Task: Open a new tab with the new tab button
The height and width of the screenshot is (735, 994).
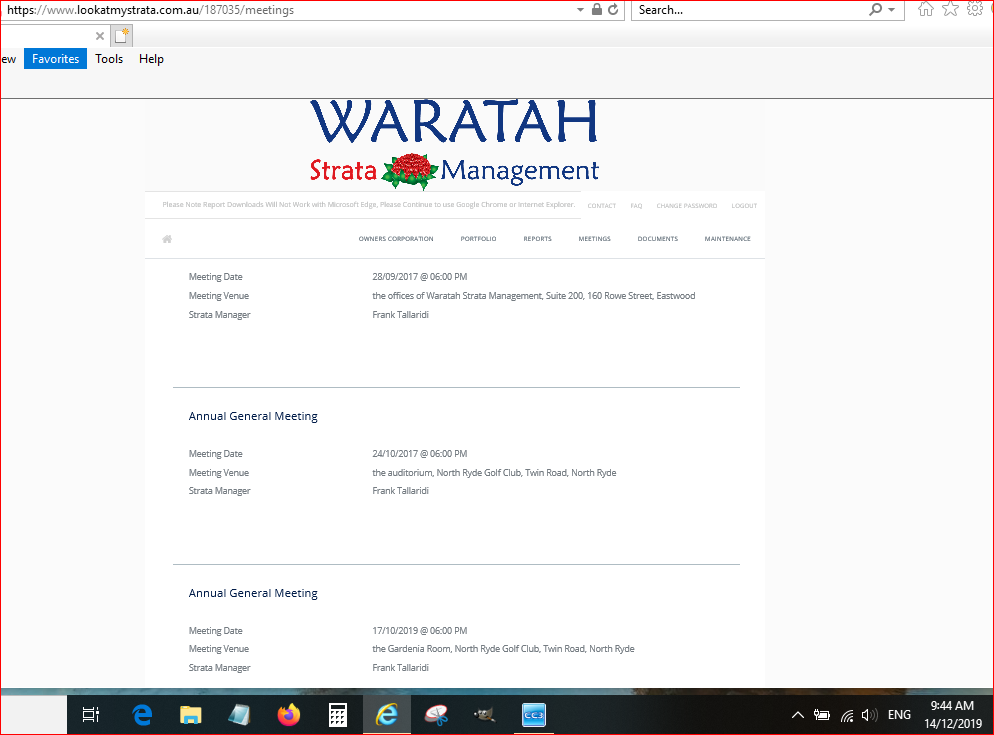Action: pyautogui.click(x=121, y=36)
